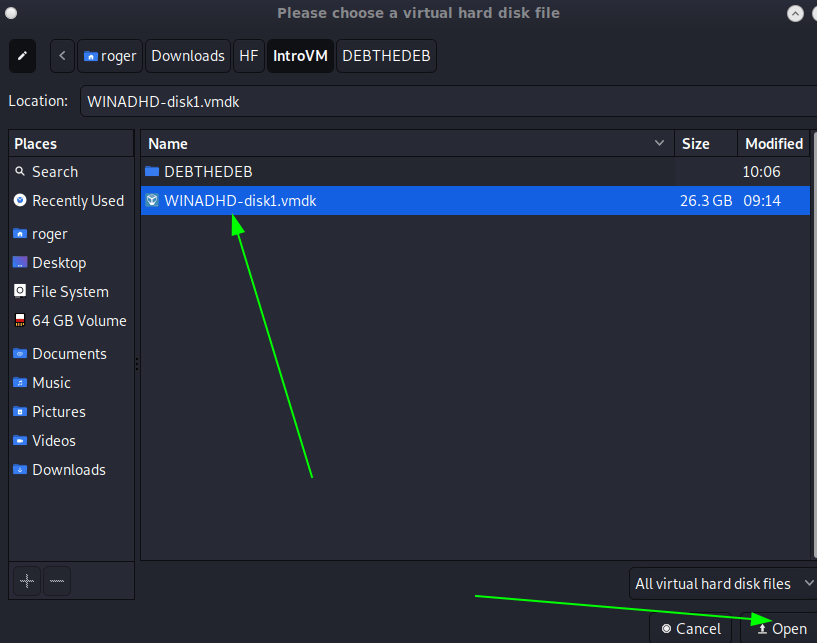Screen dimensions: 817x643
Task: Open the DEBTHEDEB folder
Action: [x=208, y=172]
